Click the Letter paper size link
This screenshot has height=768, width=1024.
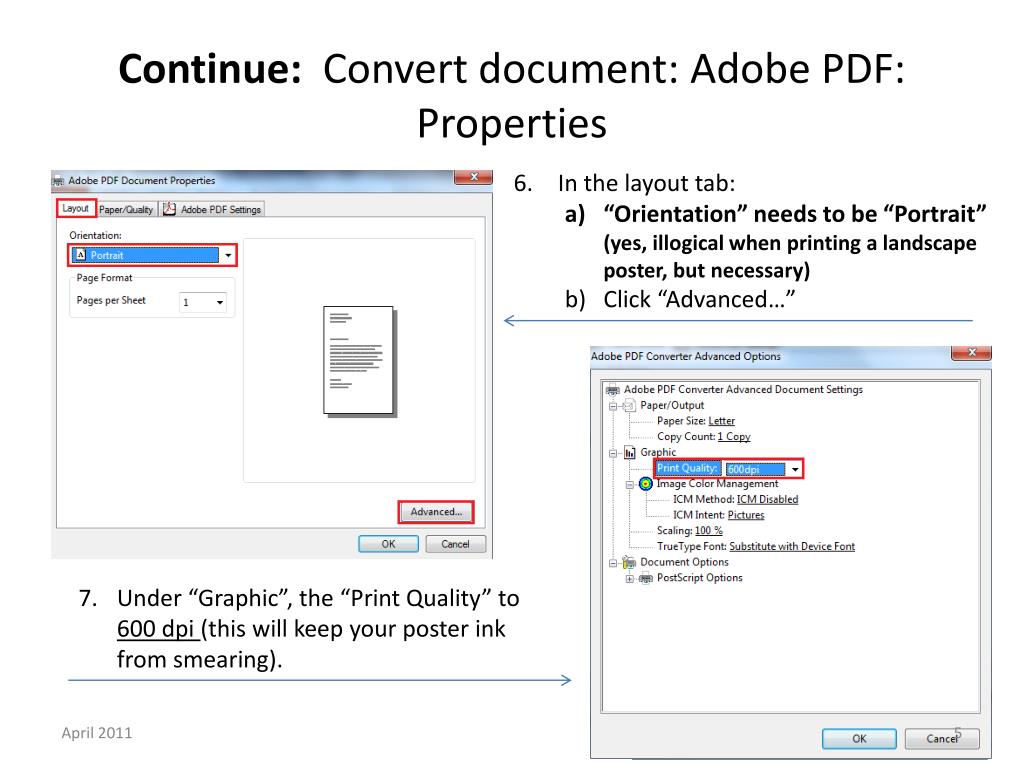pos(722,421)
